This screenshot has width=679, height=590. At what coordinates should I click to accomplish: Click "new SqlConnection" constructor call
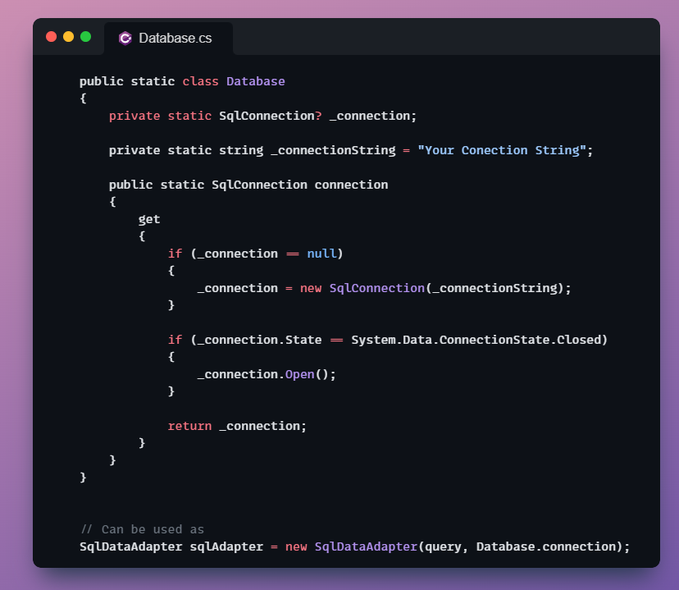coord(362,288)
